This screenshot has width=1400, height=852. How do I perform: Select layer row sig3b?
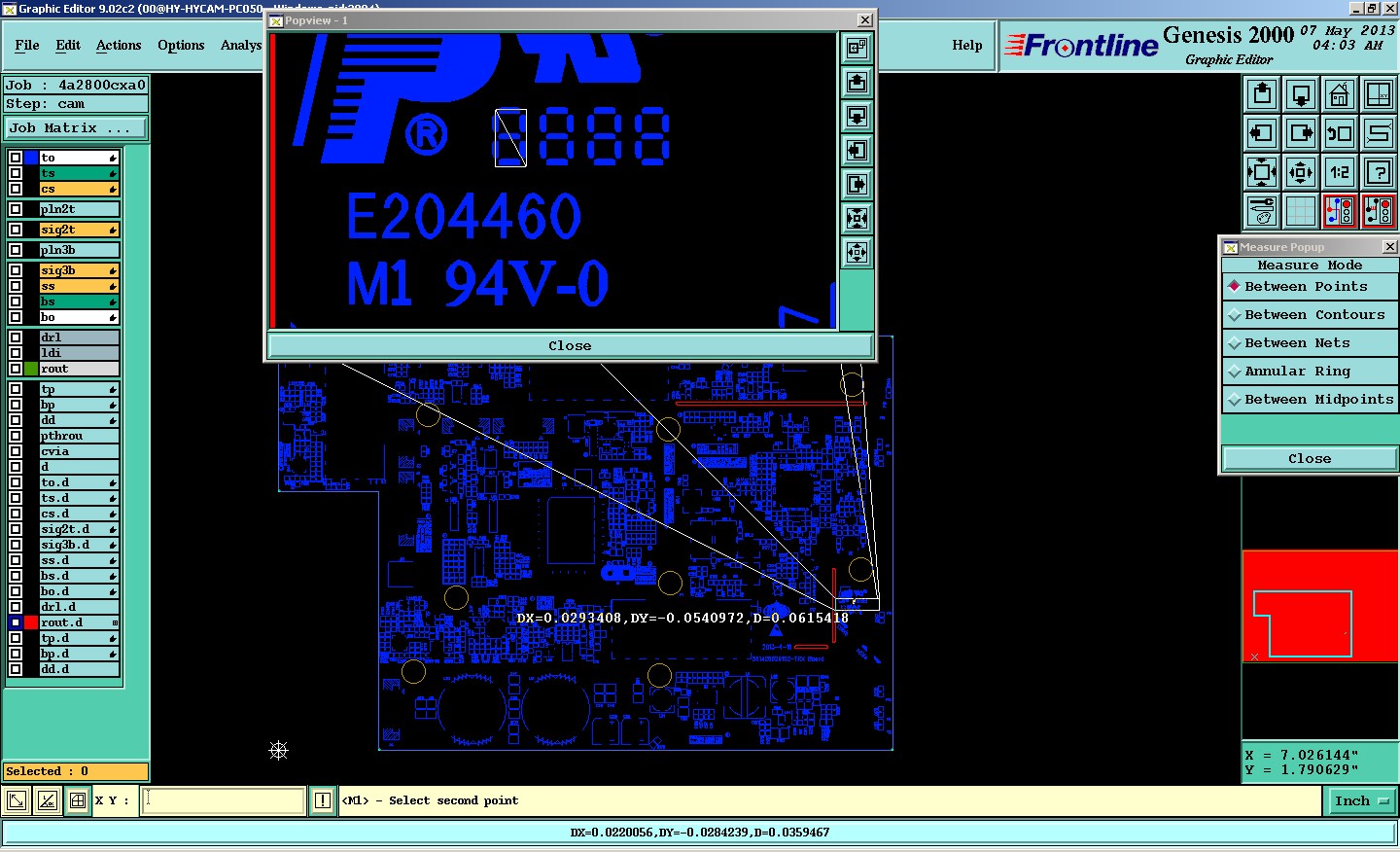[x=79, y=270]
